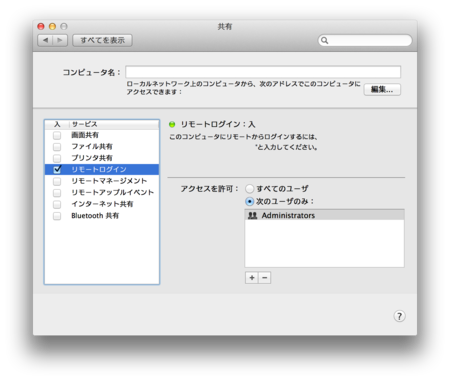Image resolution: width=450 pixels, height=381 pixels.
Task: Select the Bluetooth 共有 service row
Action: tap(102, 216)
